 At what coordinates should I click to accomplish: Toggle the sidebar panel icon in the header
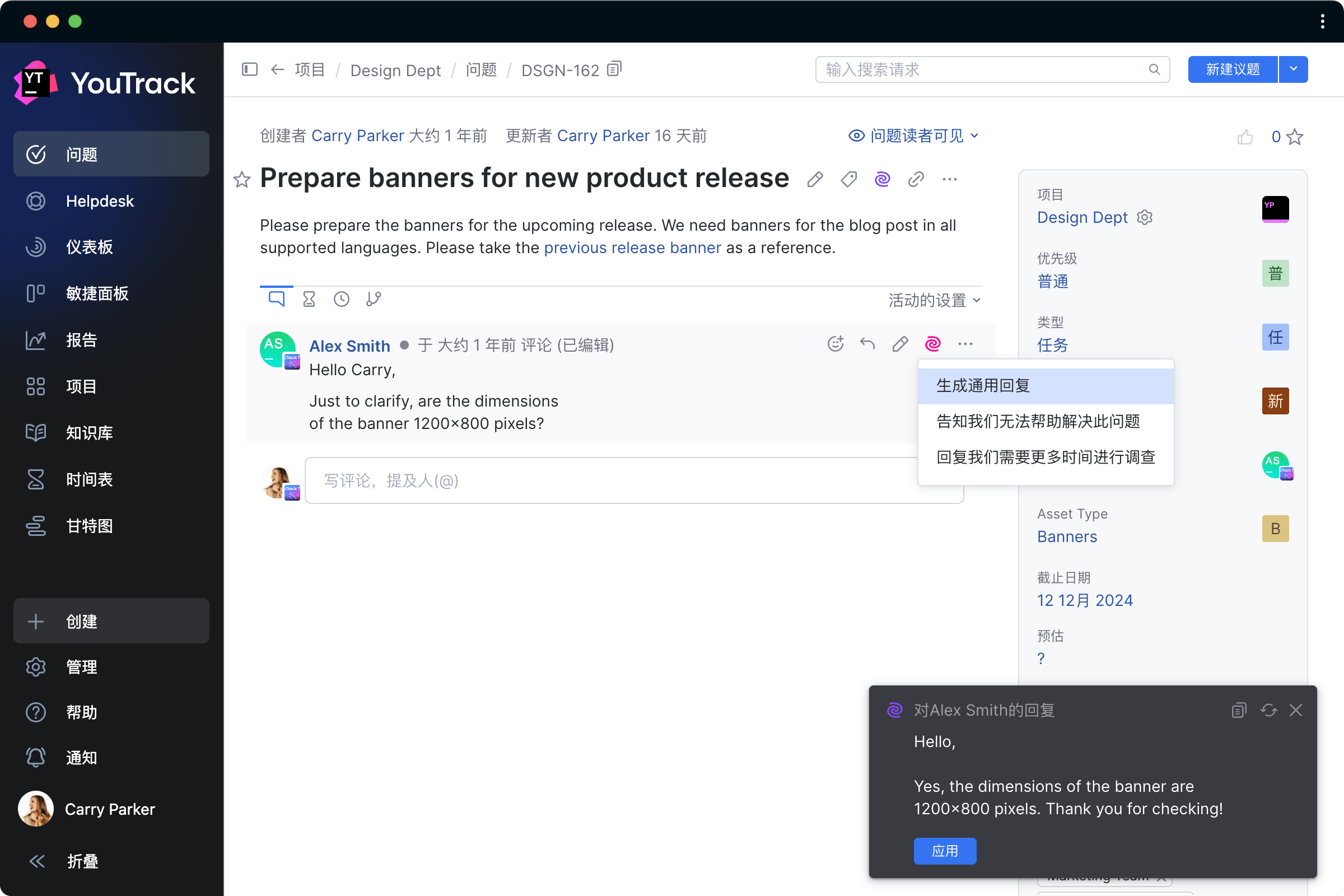pyautogui.click(x=250, y=69)
